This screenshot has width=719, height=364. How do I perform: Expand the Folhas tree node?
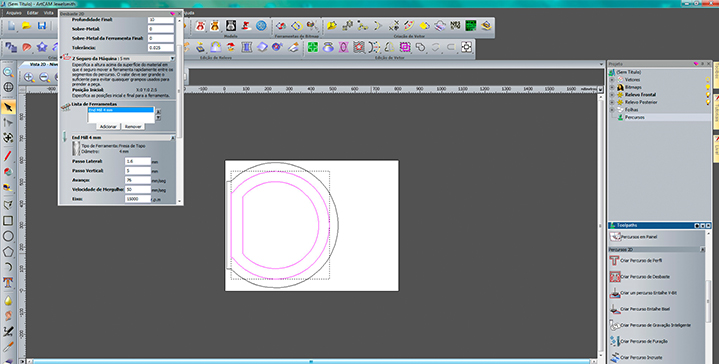coord(612,110)
